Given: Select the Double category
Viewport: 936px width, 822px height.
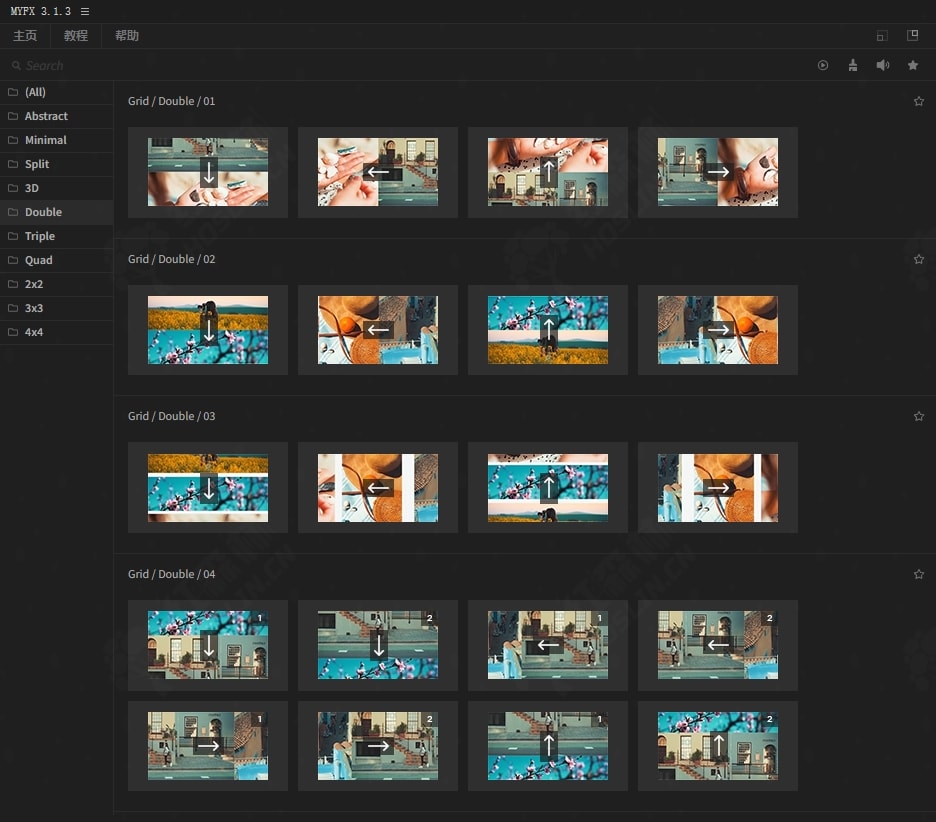Looking at the screenshot, I should 57,212.
